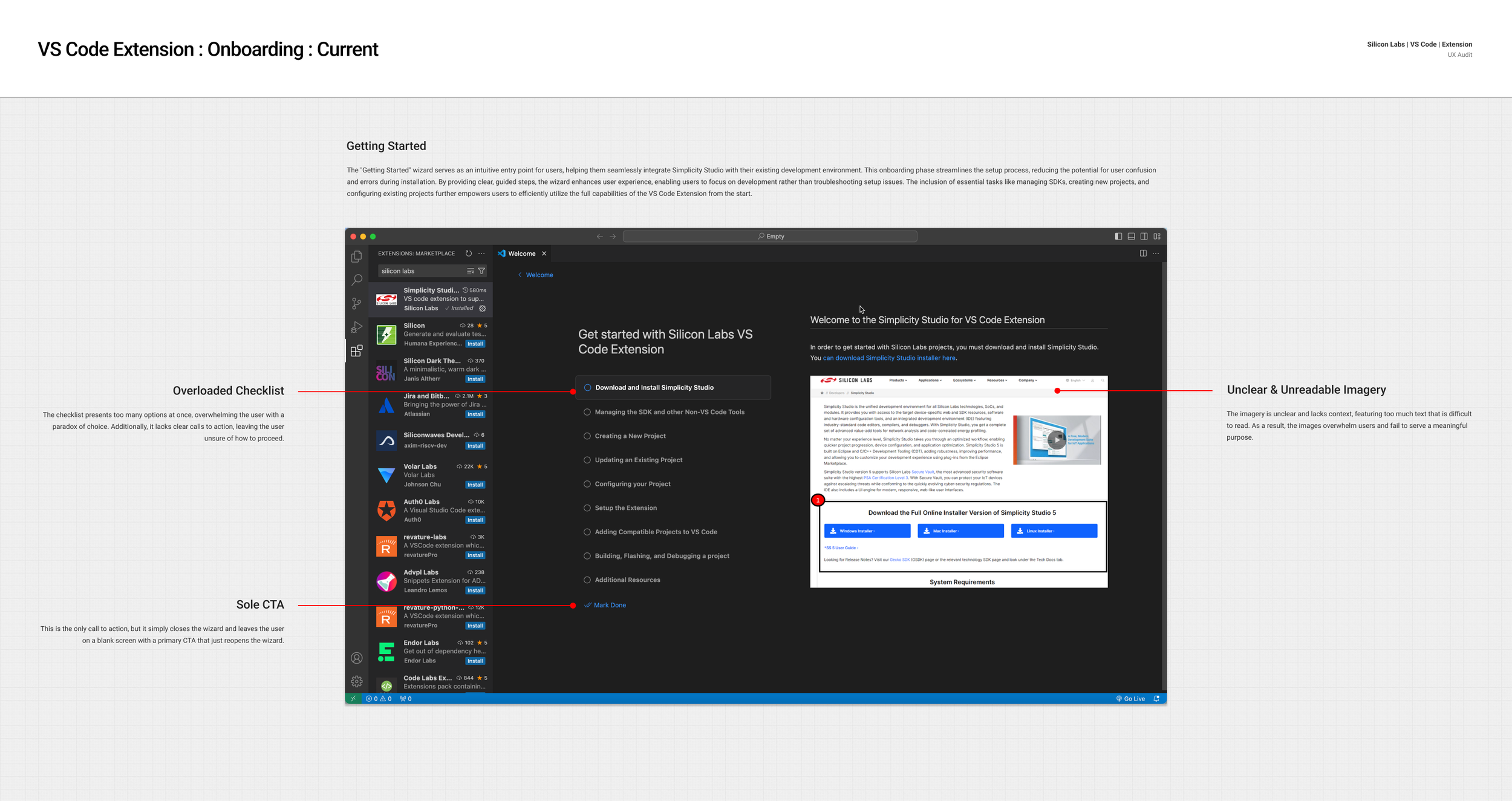This screenshot has height=801, width=1512.
Task: Click the filter extensions funnel icon
Action: pos(481,271)
